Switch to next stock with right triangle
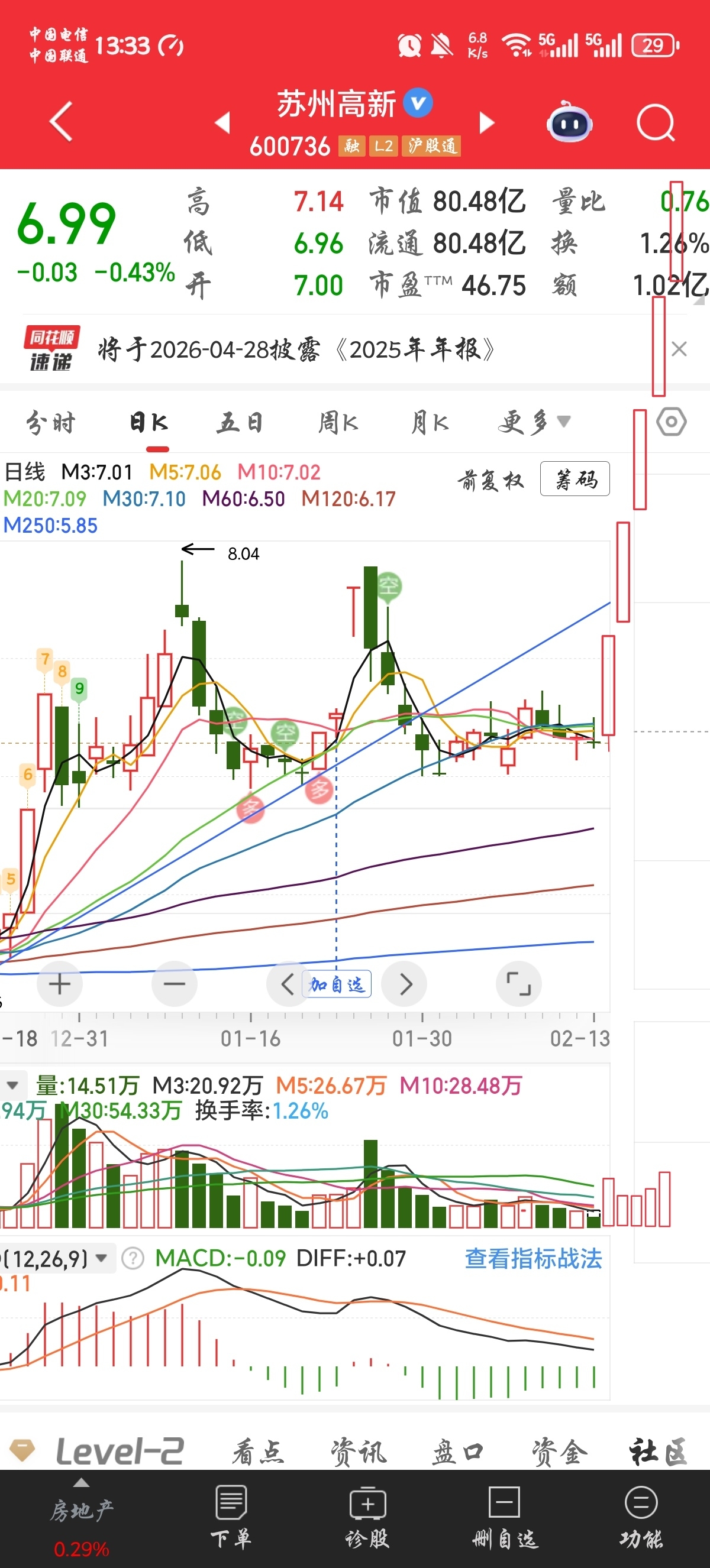 [x=486, y=122]
